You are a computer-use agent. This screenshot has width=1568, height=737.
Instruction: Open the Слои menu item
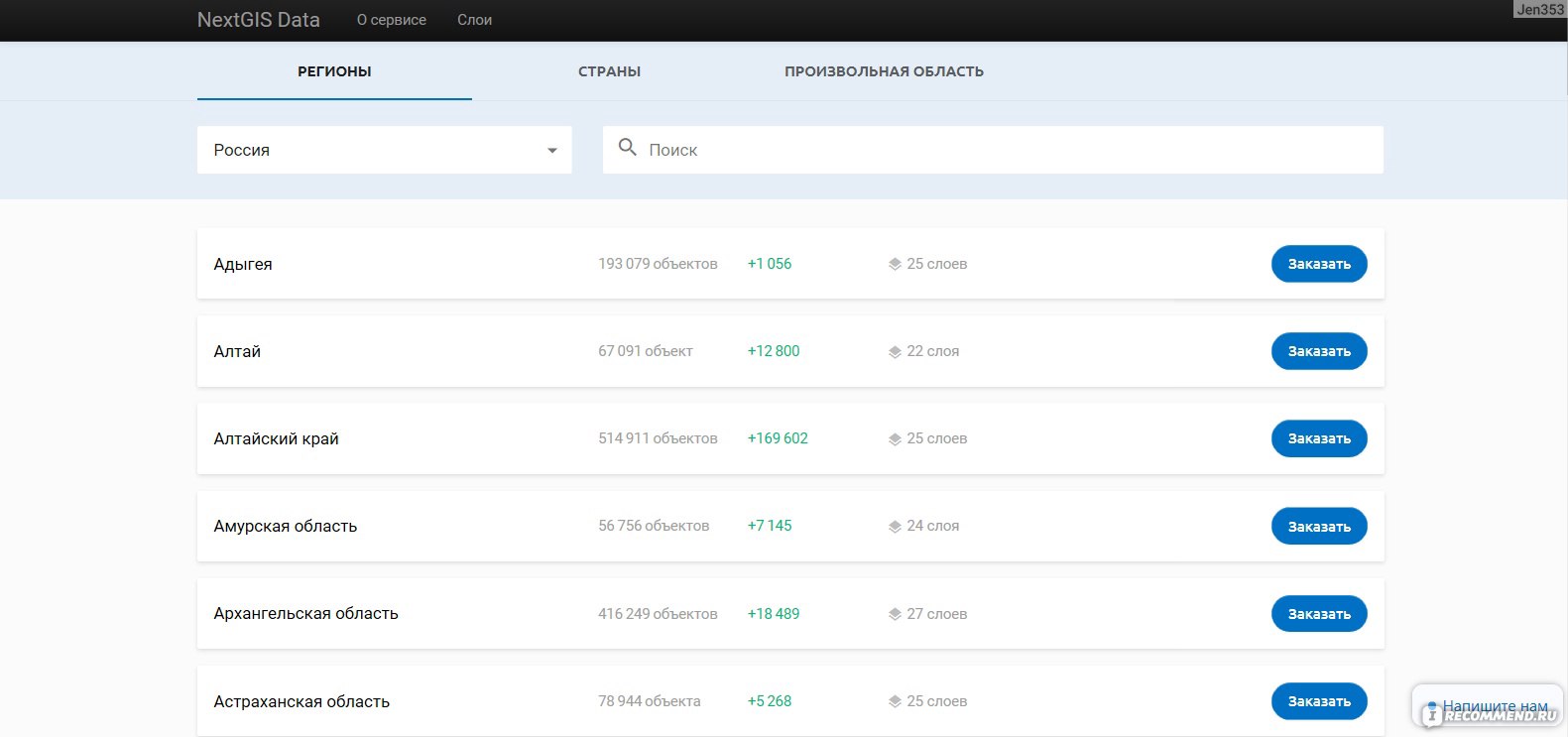coord(474,20)
